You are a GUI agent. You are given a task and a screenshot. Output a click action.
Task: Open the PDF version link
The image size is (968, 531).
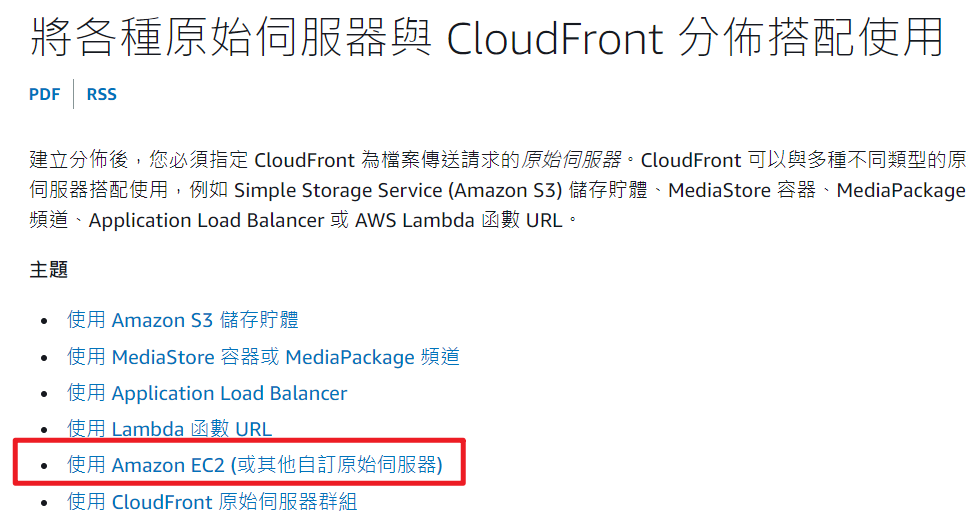44,94
